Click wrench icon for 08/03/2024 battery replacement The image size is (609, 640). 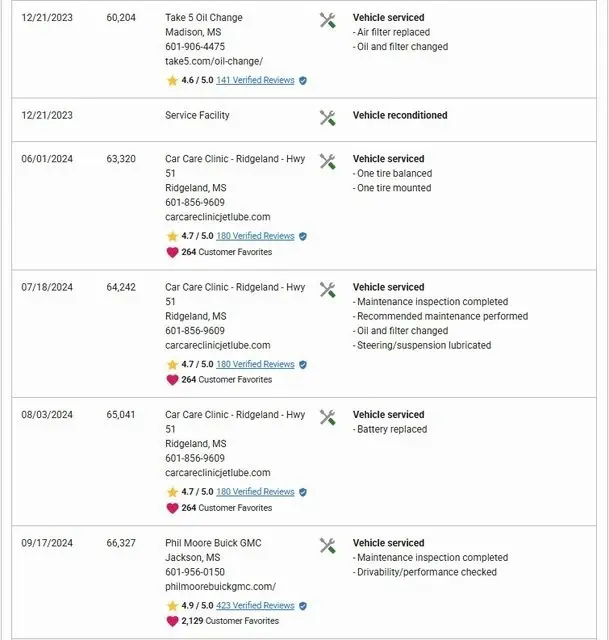[327, 417]
